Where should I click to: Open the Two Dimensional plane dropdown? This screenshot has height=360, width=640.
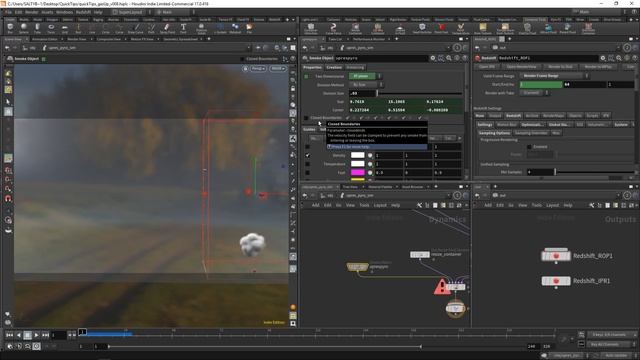pyautogui.click(x=365, y=76)
